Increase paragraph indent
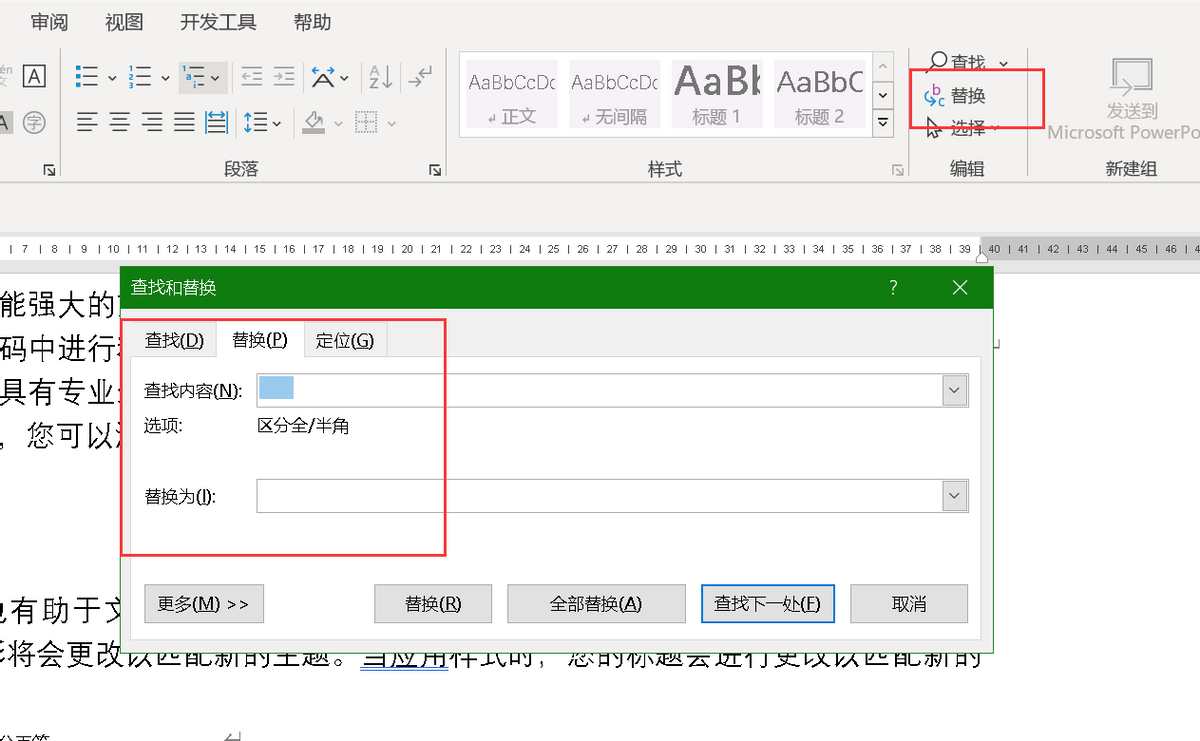 click(285, 77)
